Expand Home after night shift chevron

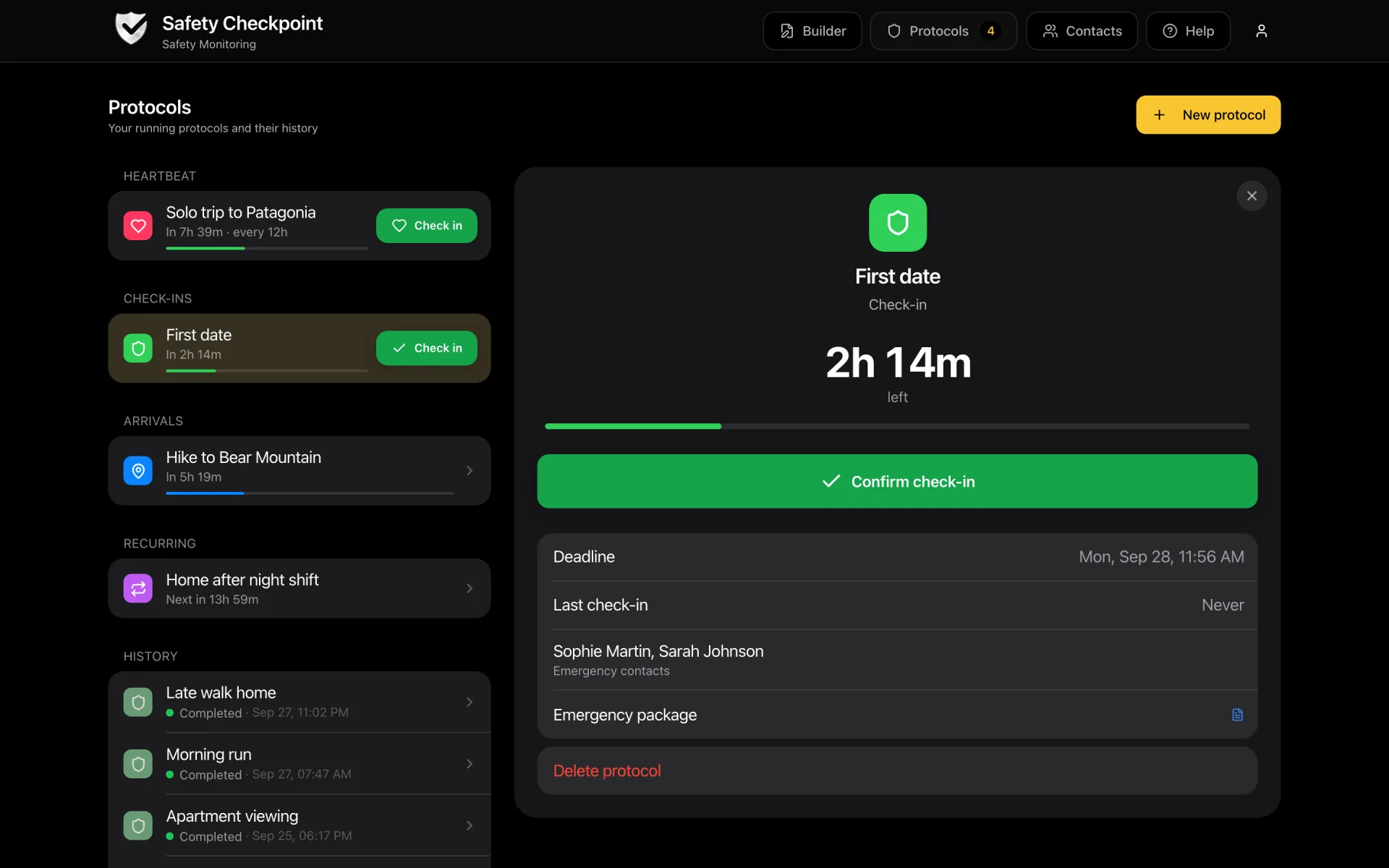coord(470,588)
